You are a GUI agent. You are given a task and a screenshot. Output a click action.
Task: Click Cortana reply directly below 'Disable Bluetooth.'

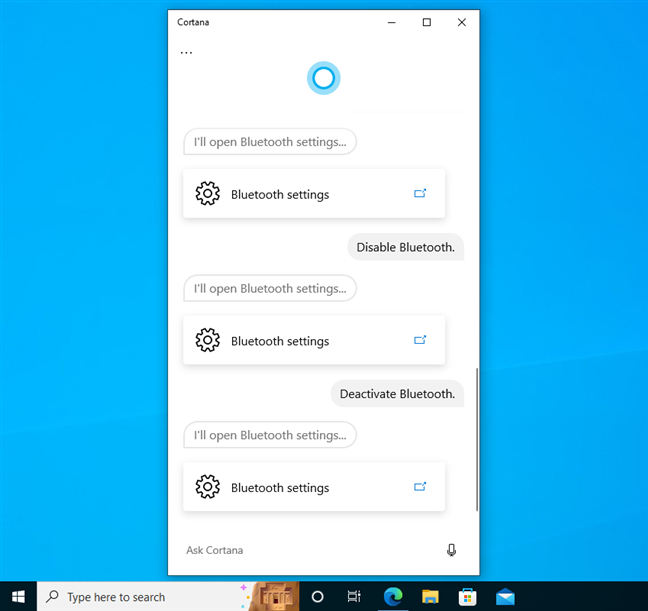[x=270, y=289]
